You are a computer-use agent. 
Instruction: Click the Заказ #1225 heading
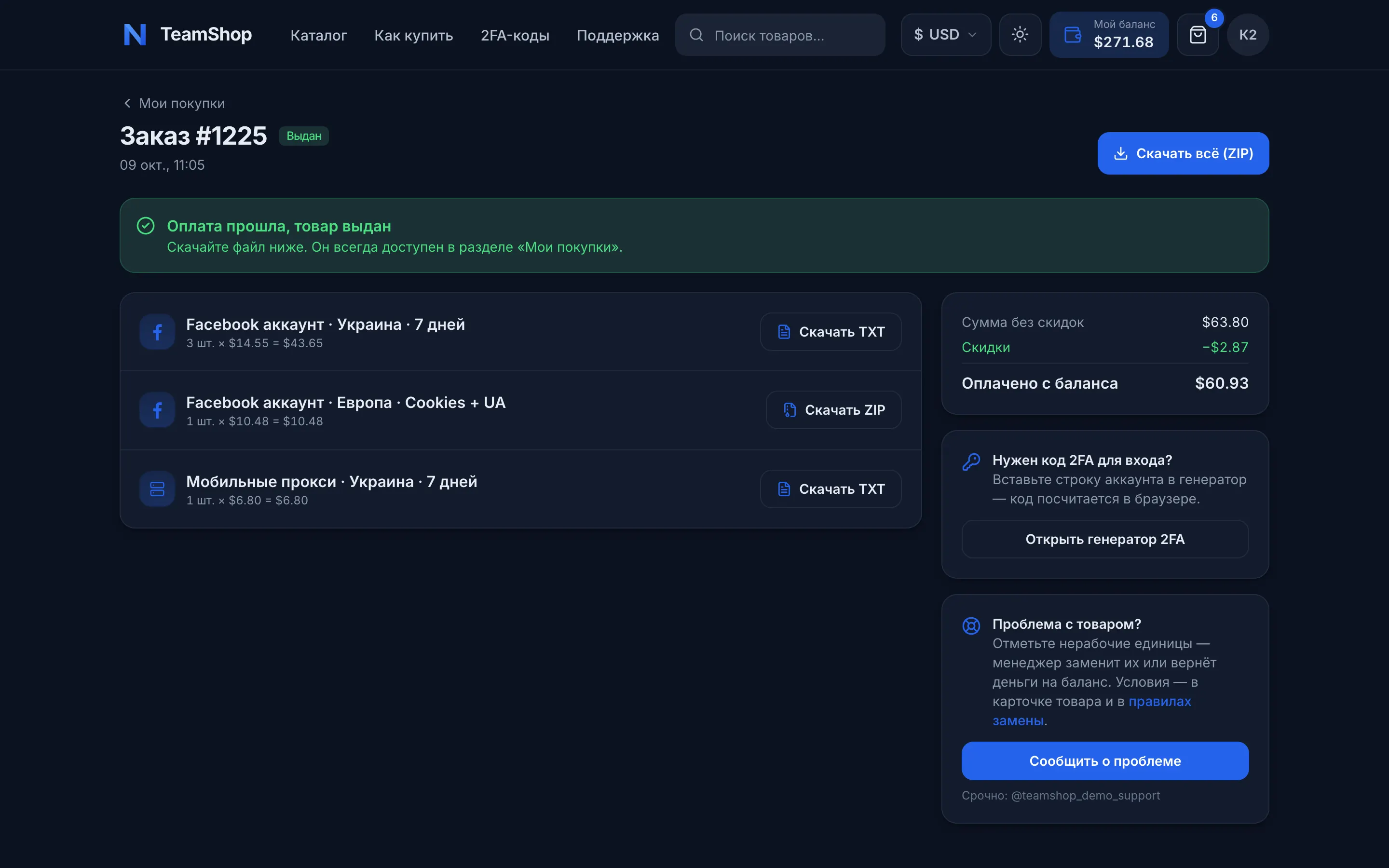coord(193,136)
